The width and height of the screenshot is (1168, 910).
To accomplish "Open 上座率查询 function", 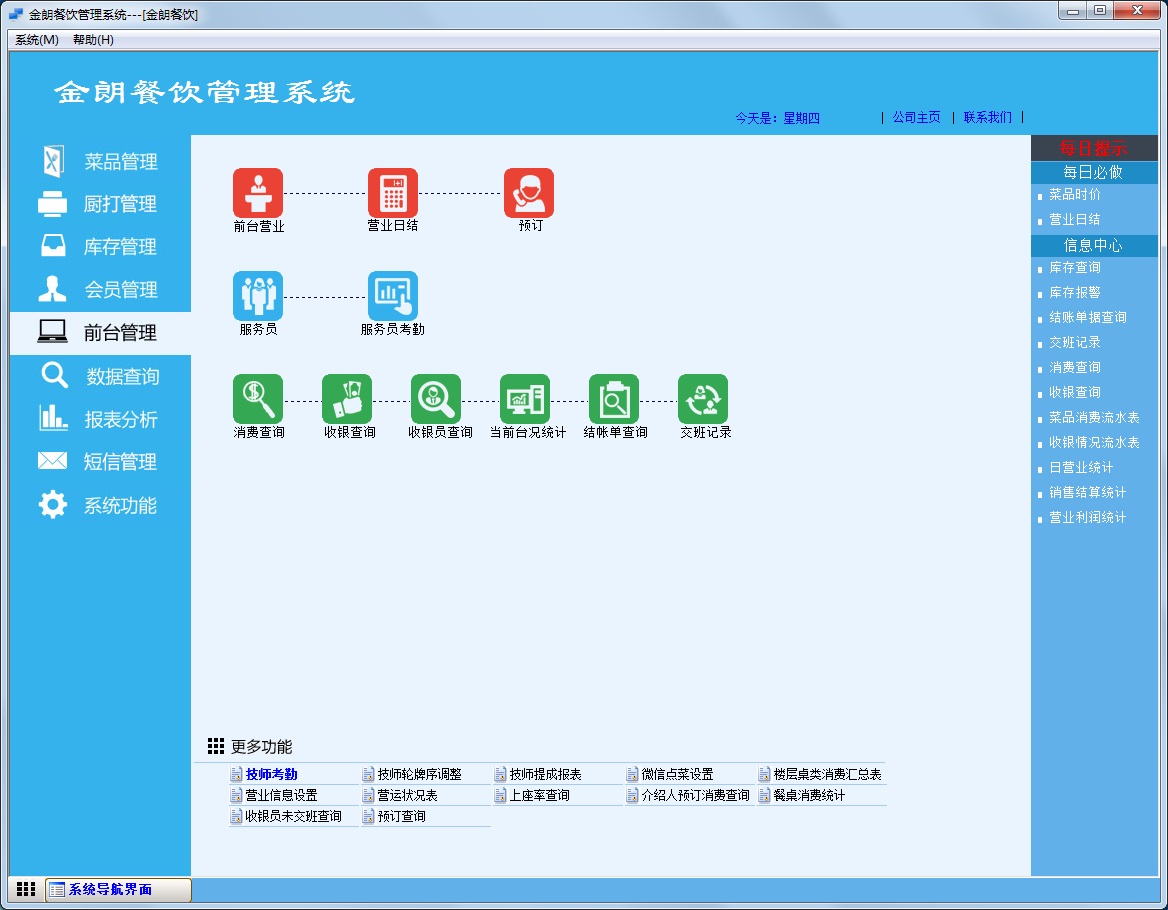I will click(539, 795).
